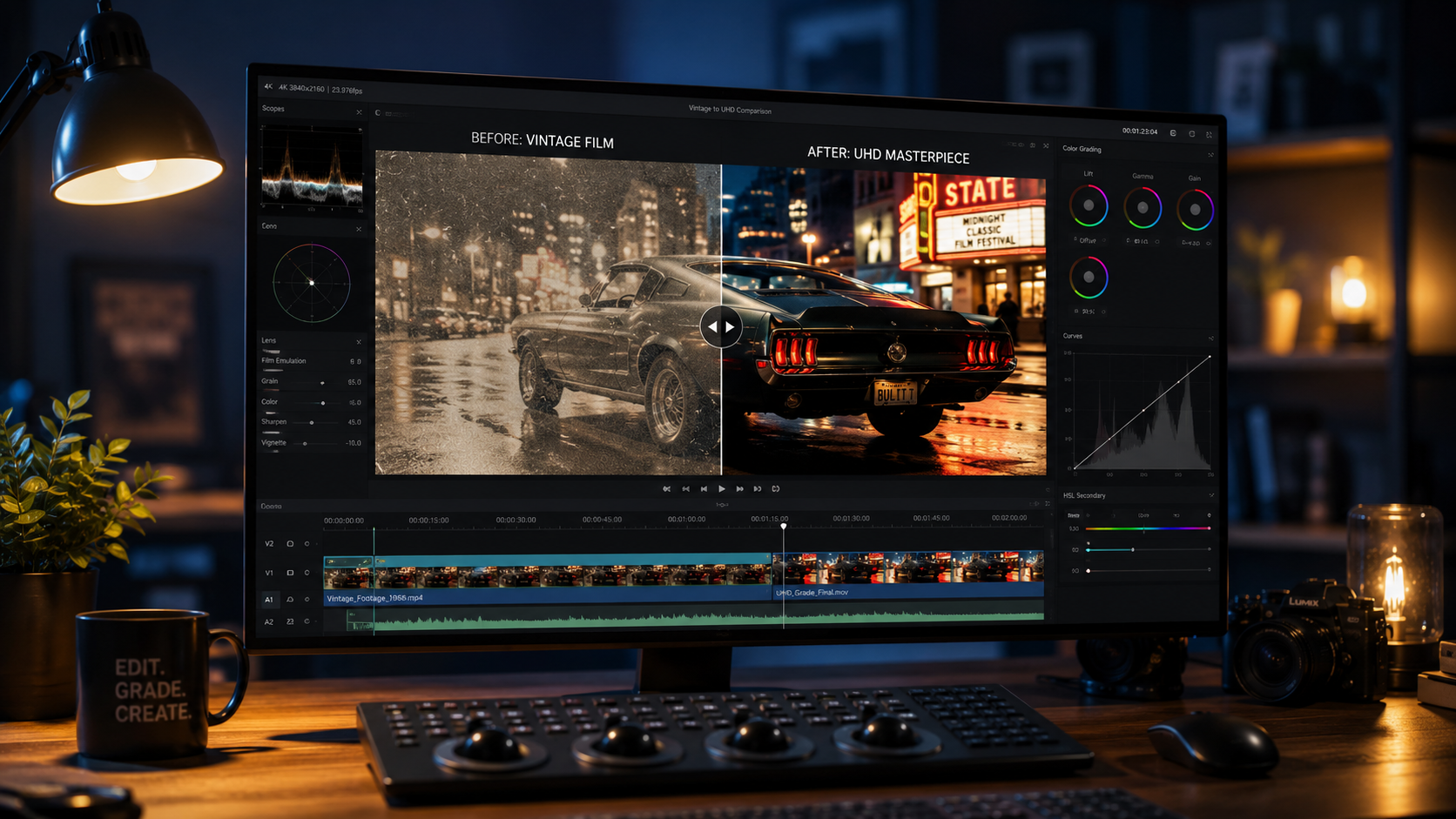Click the middle control point on the curve
Screen dimensions: 1456x819
point(1143,411)
